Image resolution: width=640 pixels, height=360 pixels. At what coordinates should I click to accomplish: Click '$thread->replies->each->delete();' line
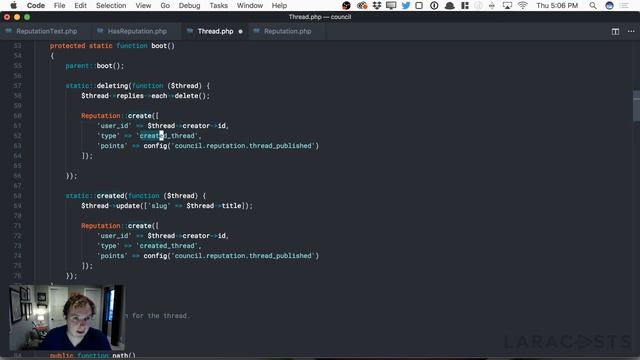click(x=145, y=96)
